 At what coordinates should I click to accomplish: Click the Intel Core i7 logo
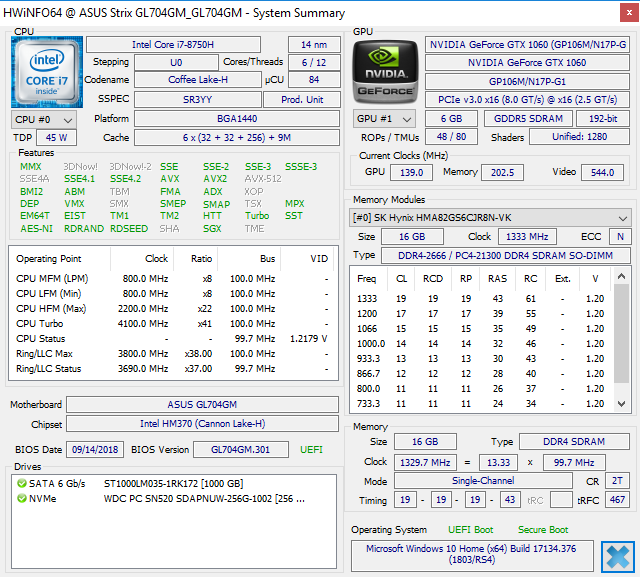pyautogui.click(x=47, y=72)
